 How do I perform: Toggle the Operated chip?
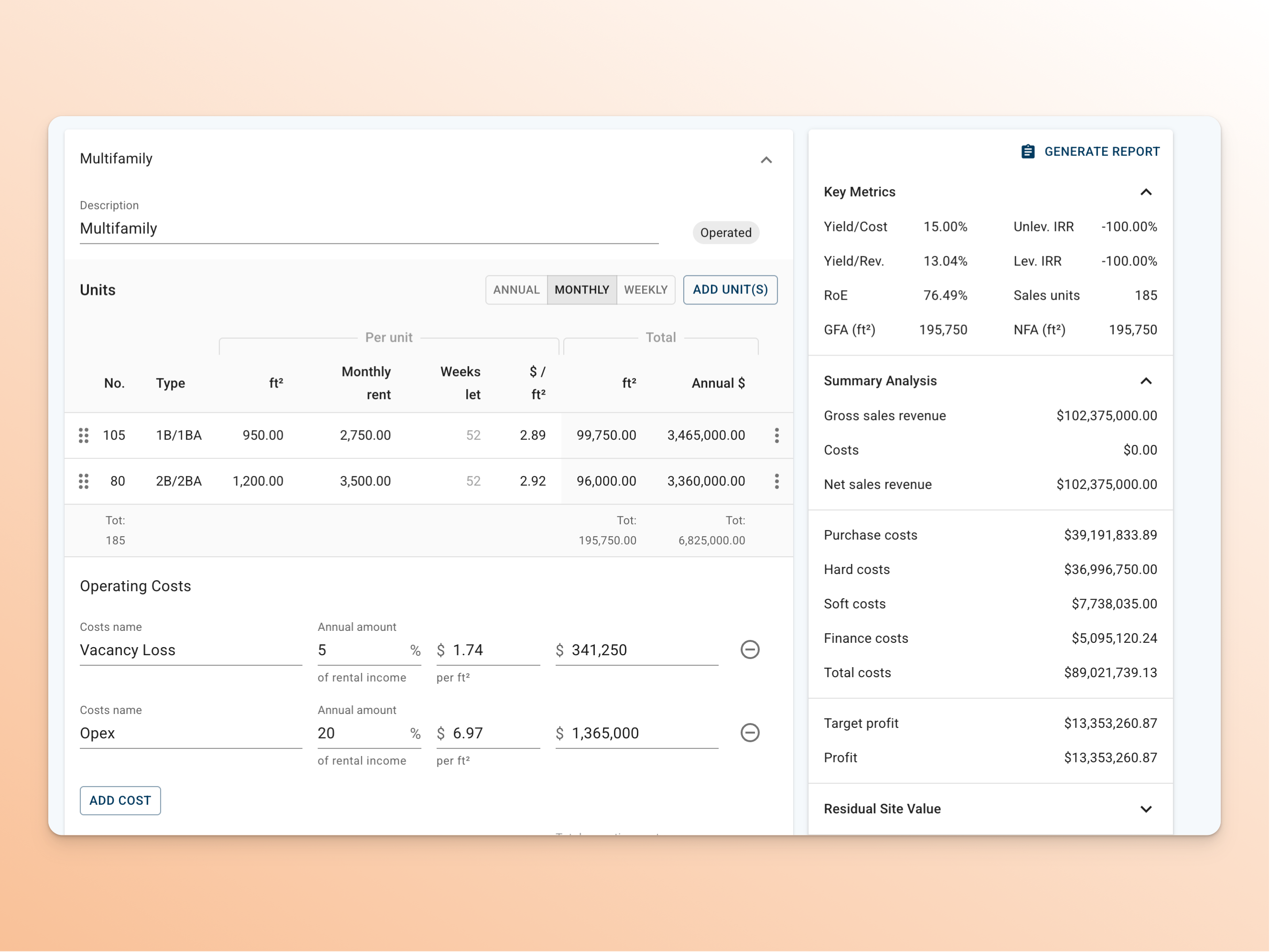pyautogui.click(x=726, y=232)
